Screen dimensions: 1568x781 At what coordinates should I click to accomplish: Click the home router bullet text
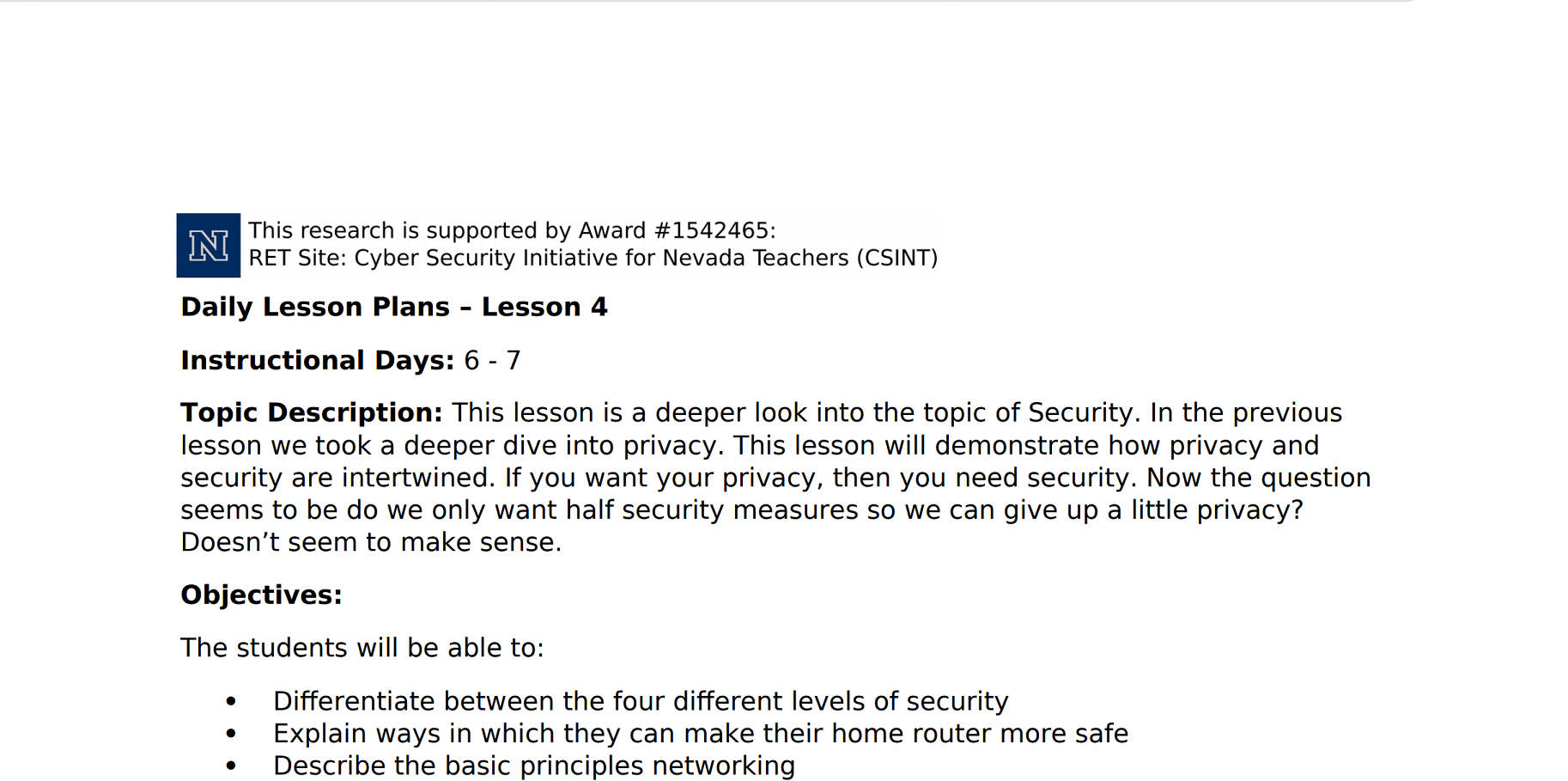700,734
